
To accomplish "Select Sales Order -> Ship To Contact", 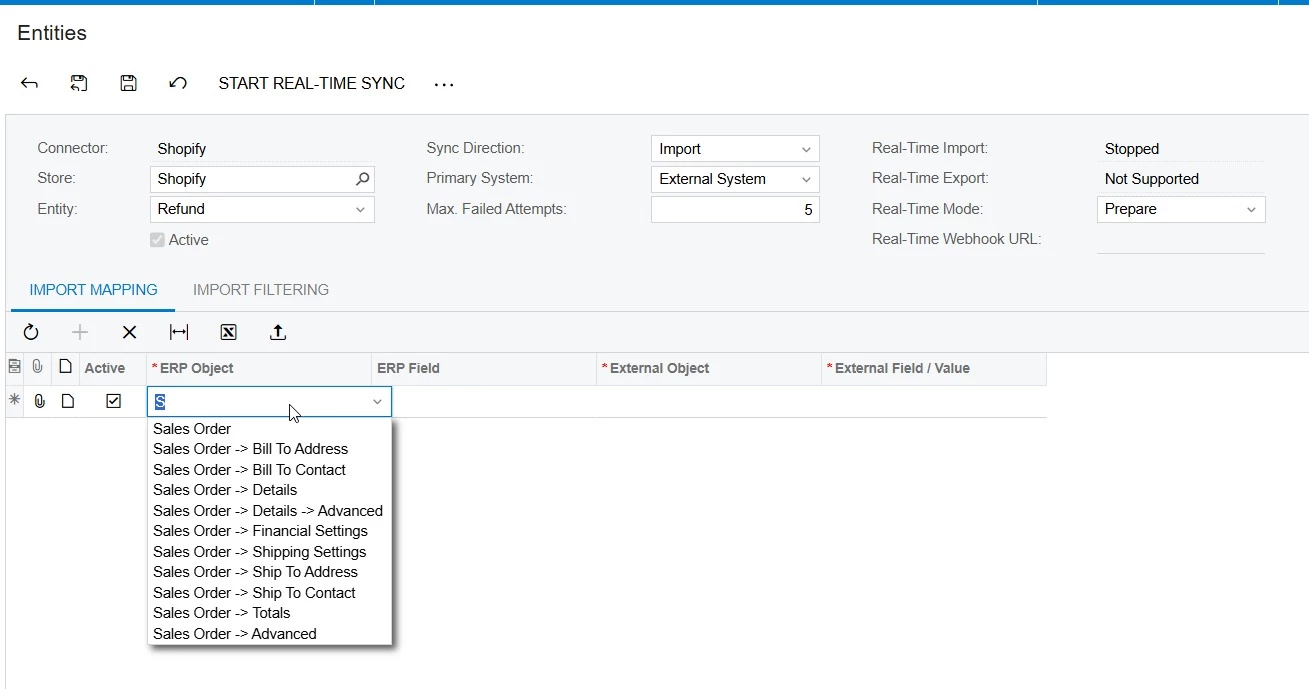I will tap(270, 593).
